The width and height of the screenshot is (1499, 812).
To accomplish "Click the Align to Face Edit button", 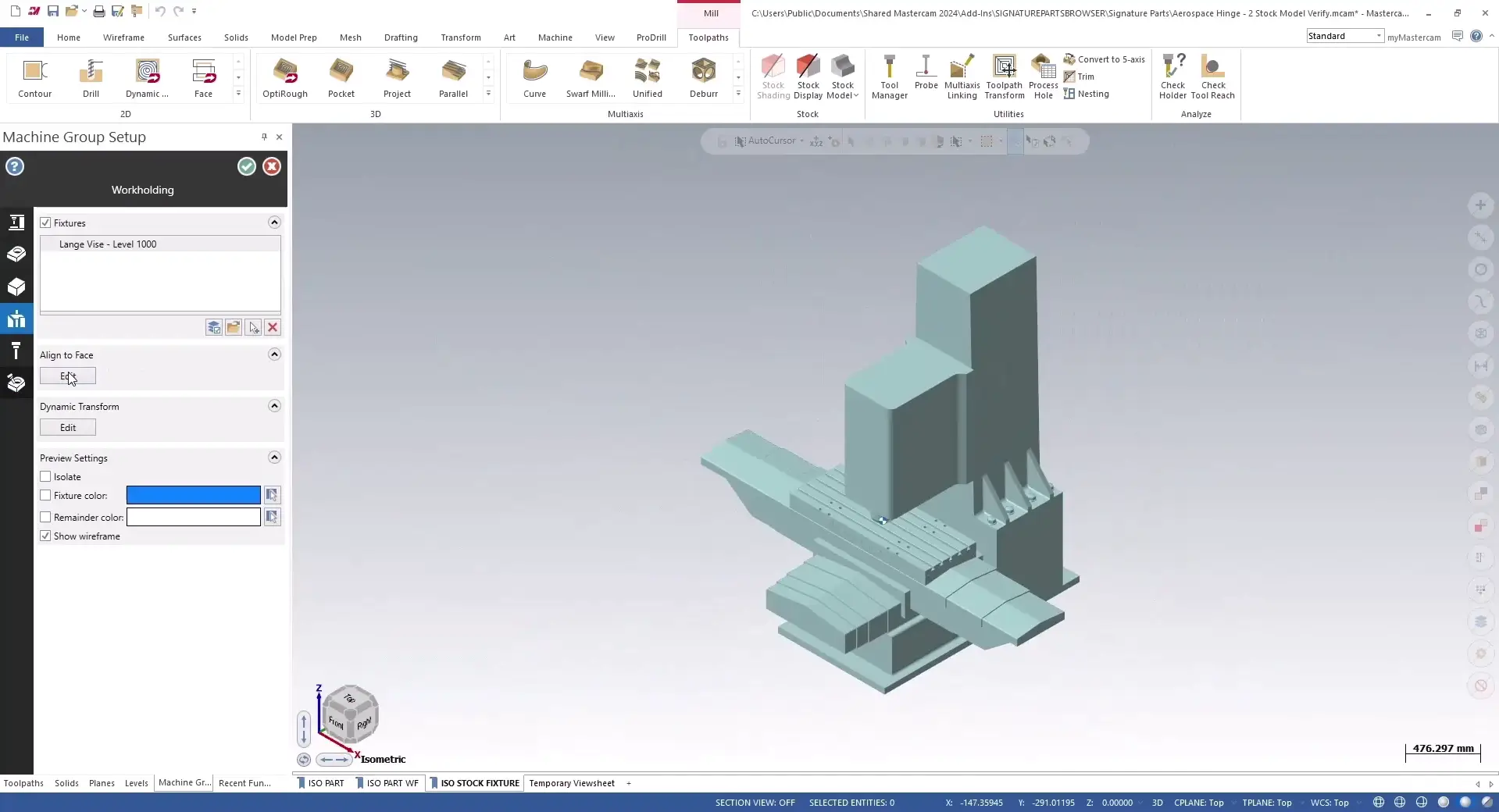I will point(68,376).
